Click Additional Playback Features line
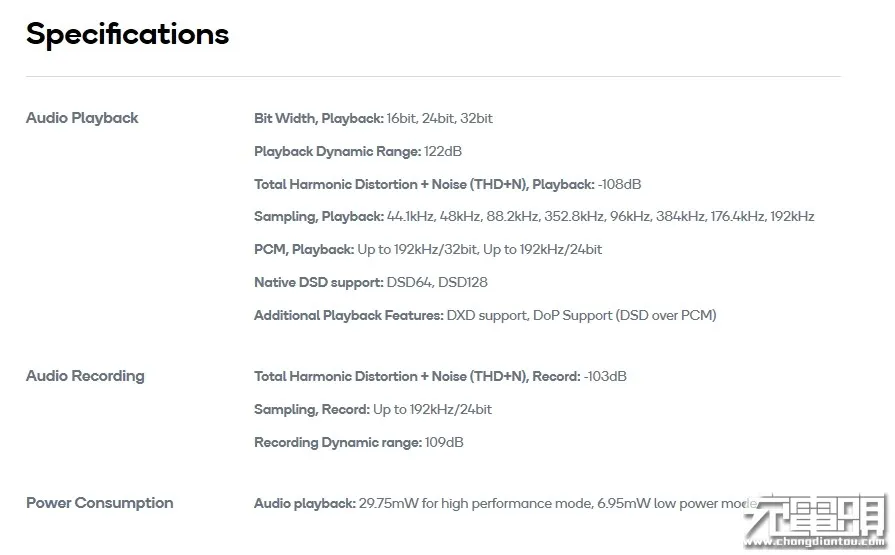The height and width of the screenshot is (555, 895). point(485,315)
